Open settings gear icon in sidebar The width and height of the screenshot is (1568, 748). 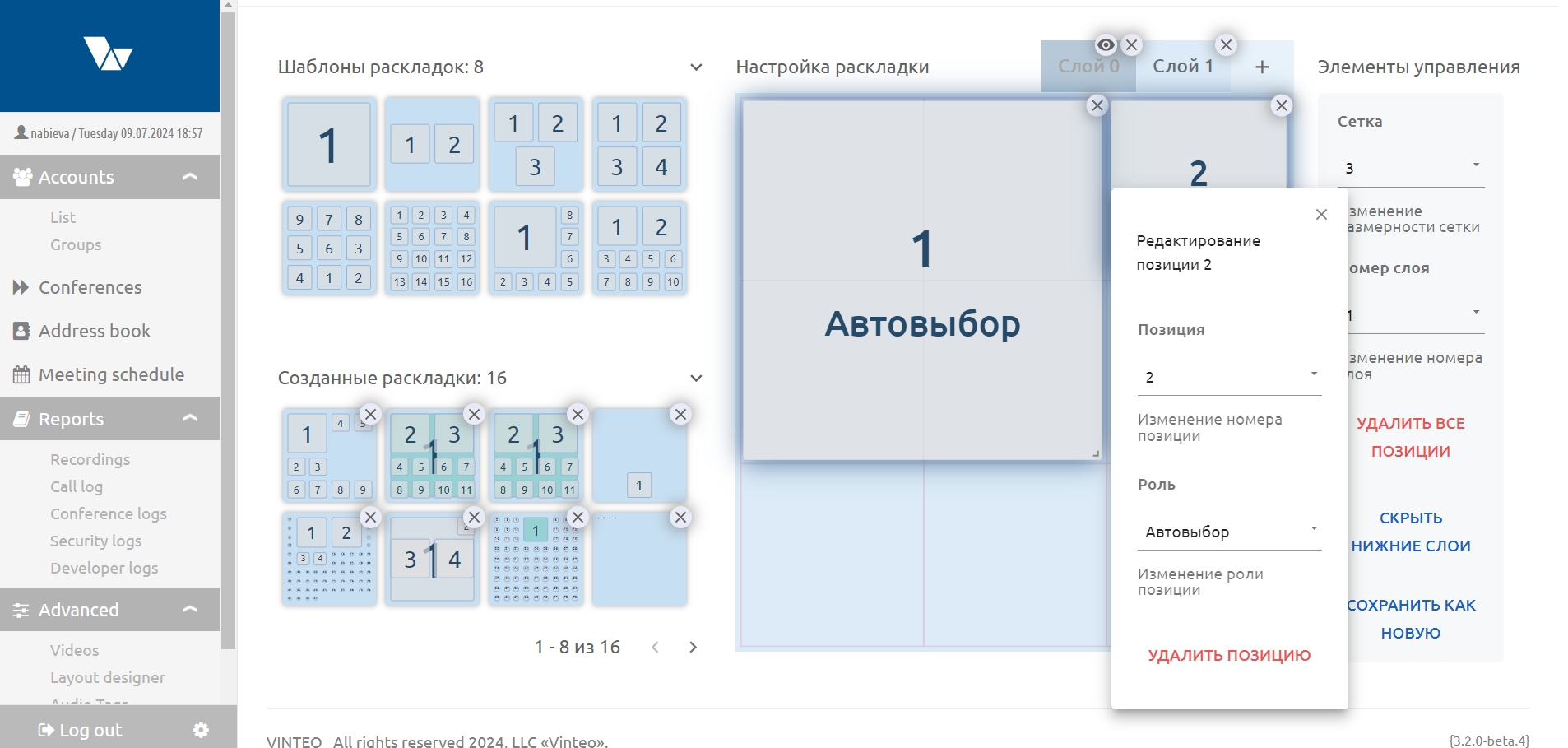[x=201, y=730]
